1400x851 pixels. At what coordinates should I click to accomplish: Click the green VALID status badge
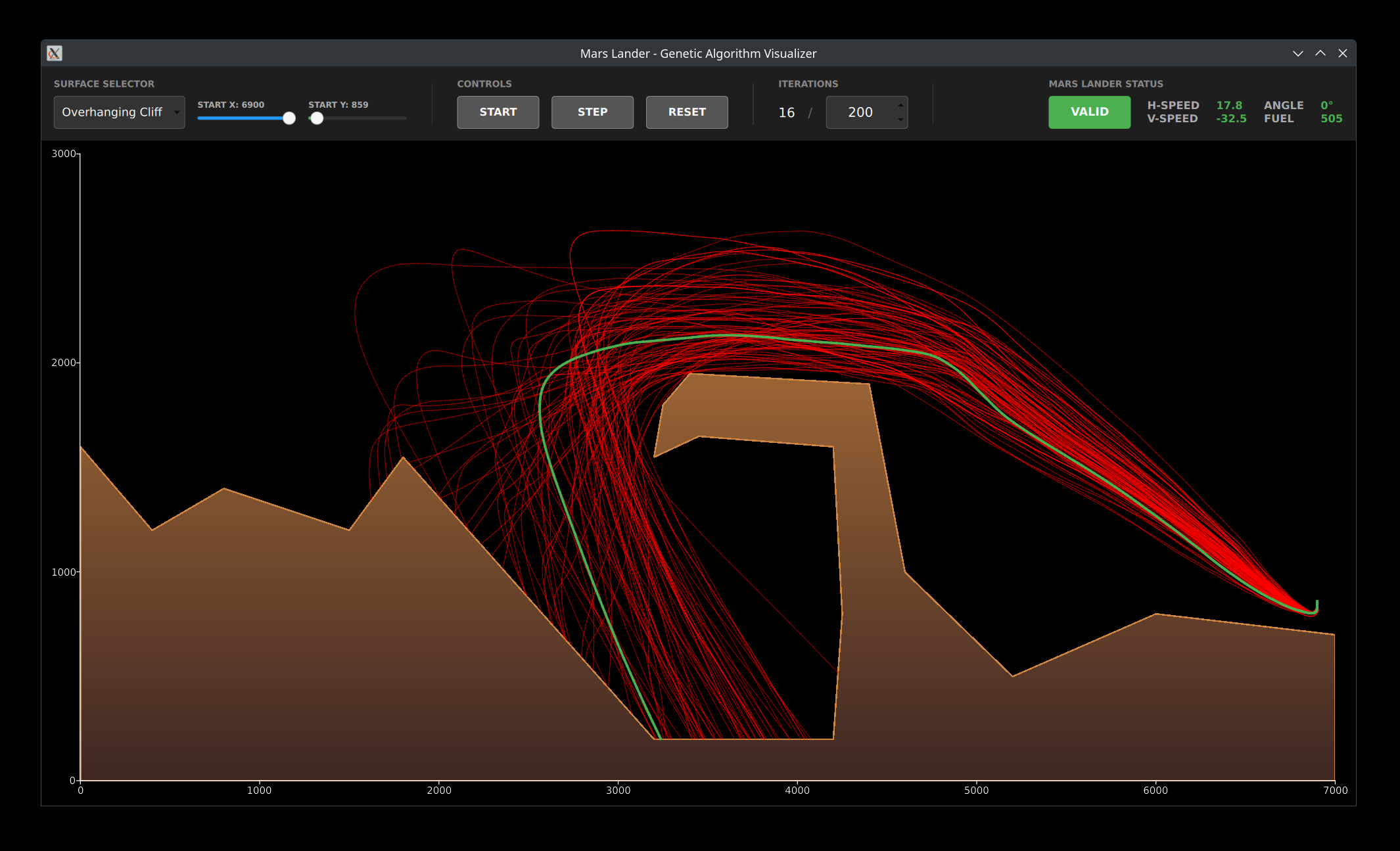pos(1089,112)
